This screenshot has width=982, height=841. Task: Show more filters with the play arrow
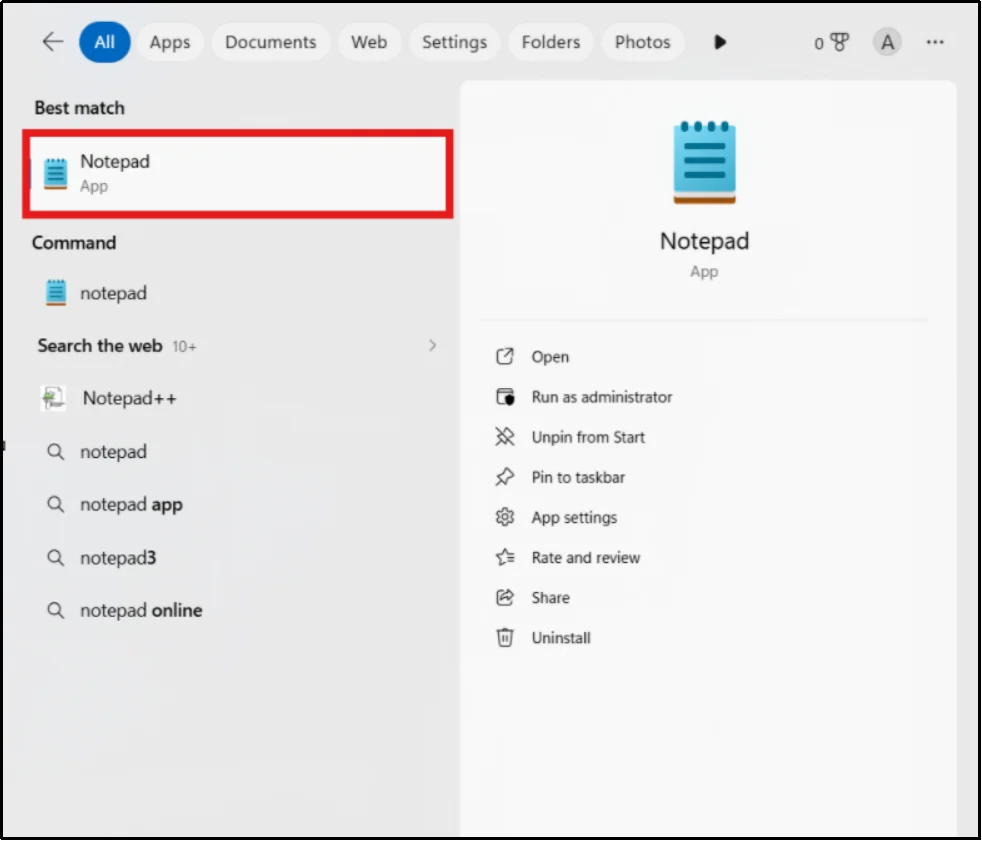point(720,42)
